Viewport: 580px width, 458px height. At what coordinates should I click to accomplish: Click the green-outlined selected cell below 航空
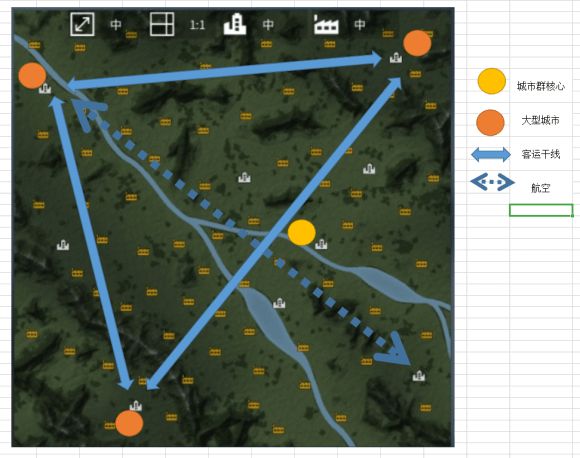pyautogui.click(x=541, y=210)
